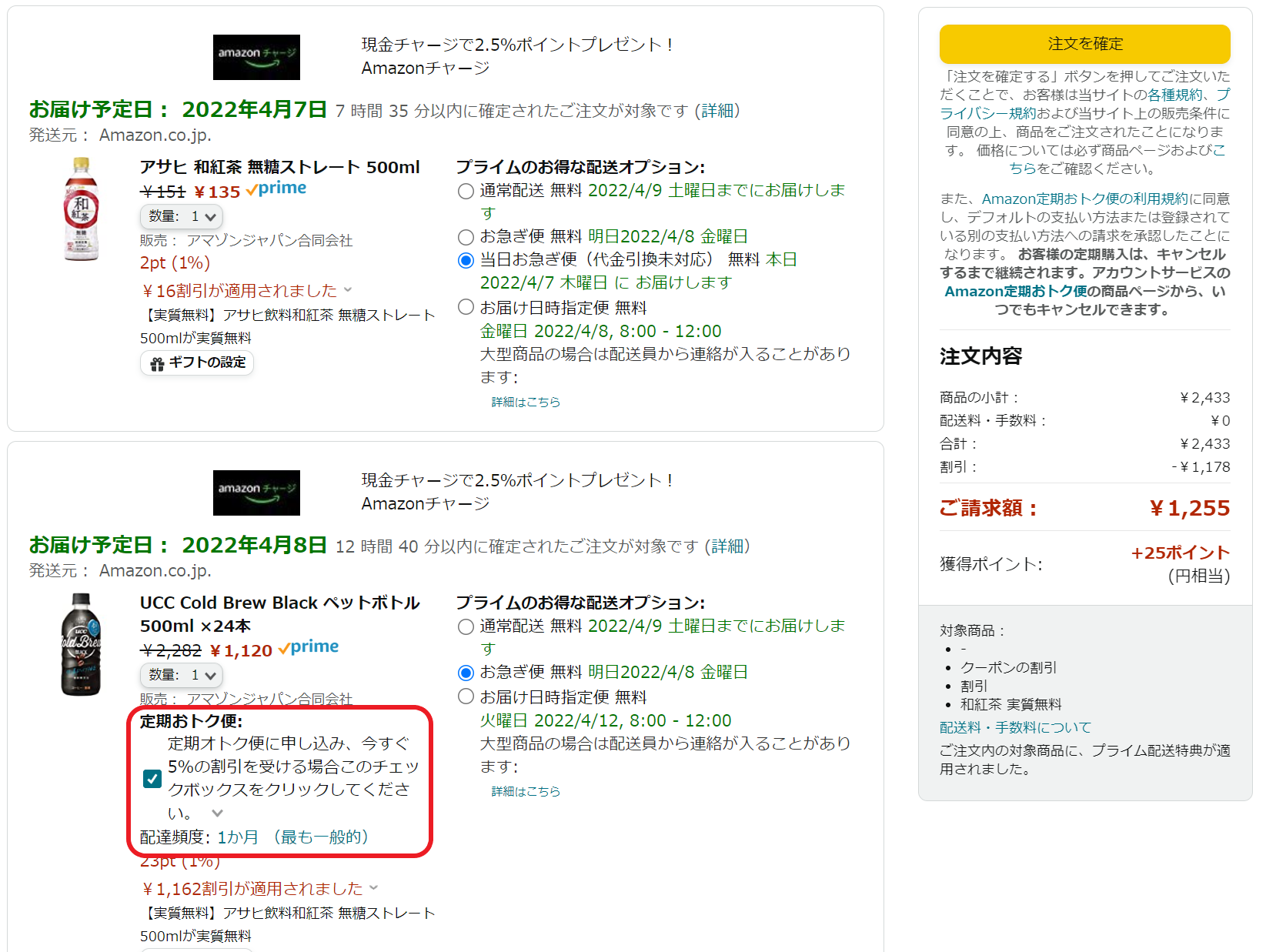Screen dimensions: 1266x952
Task: Click prime badge next to ¥1,120
Action: click(309, 647)
